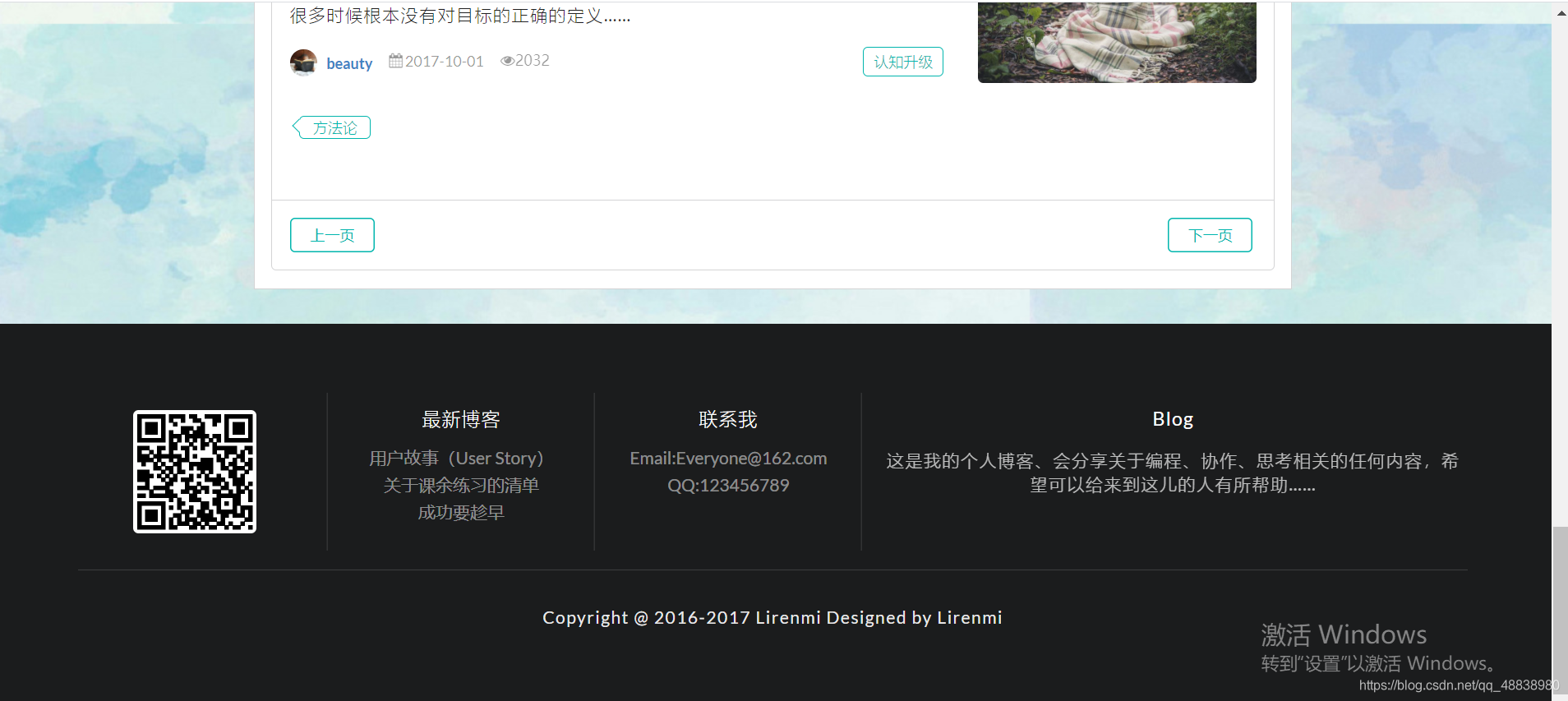Select the 认知升级 category tag
The height and width of the screenshot is (701, 1568).
(x=902, y=62)
